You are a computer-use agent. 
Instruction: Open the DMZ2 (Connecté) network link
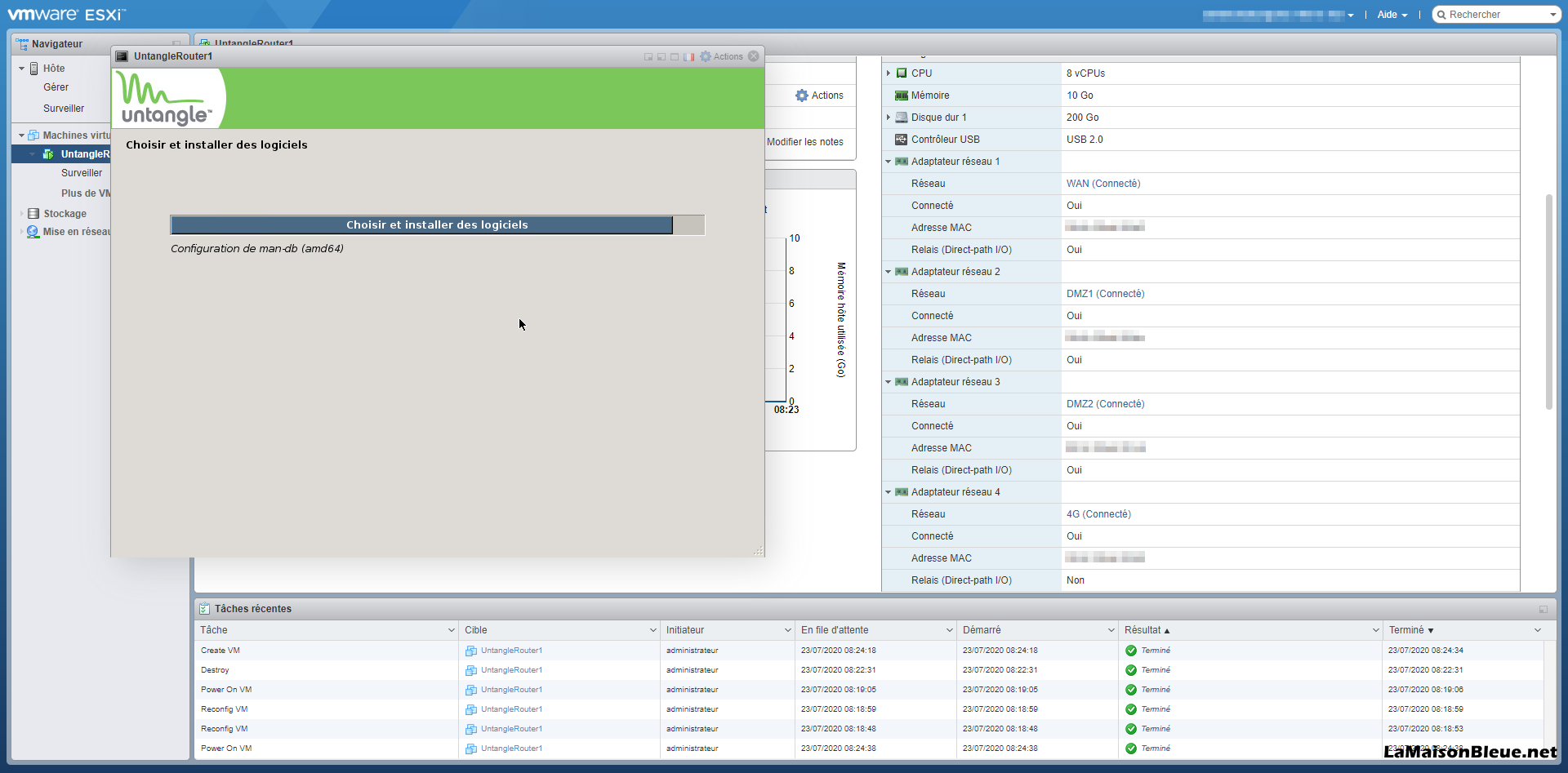tap(1106, 404)
